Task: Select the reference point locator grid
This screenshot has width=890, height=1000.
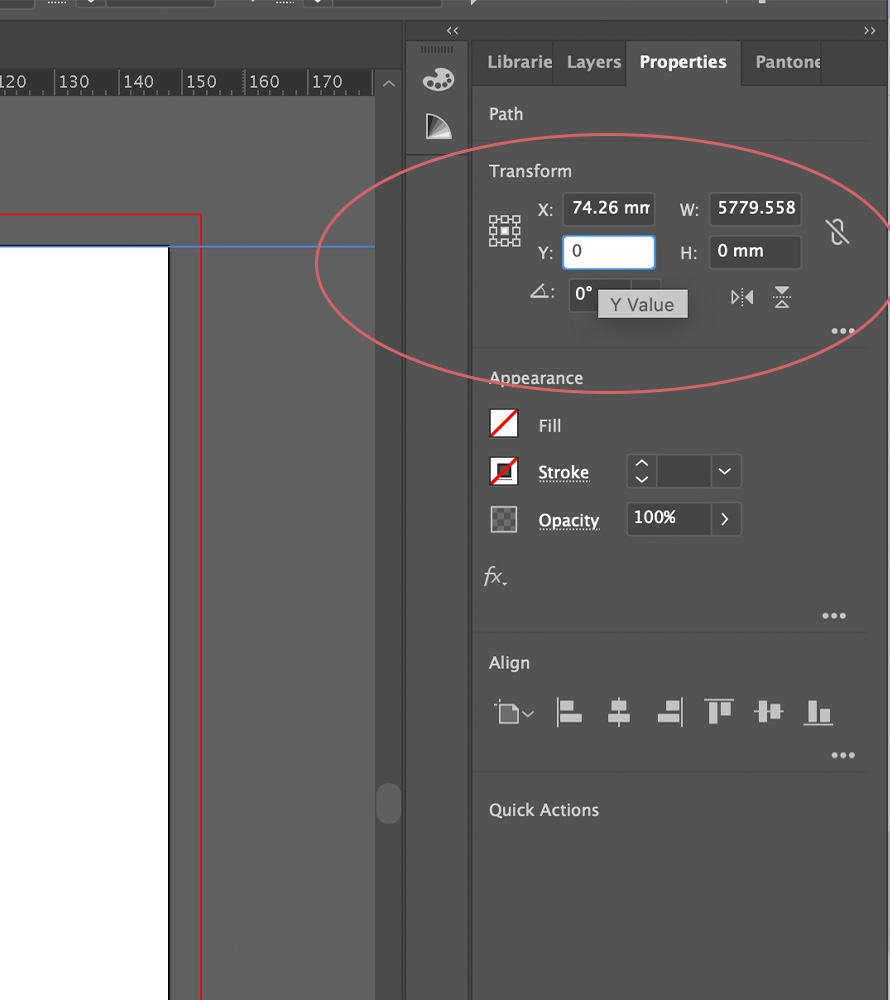Action: click(504, 230)
